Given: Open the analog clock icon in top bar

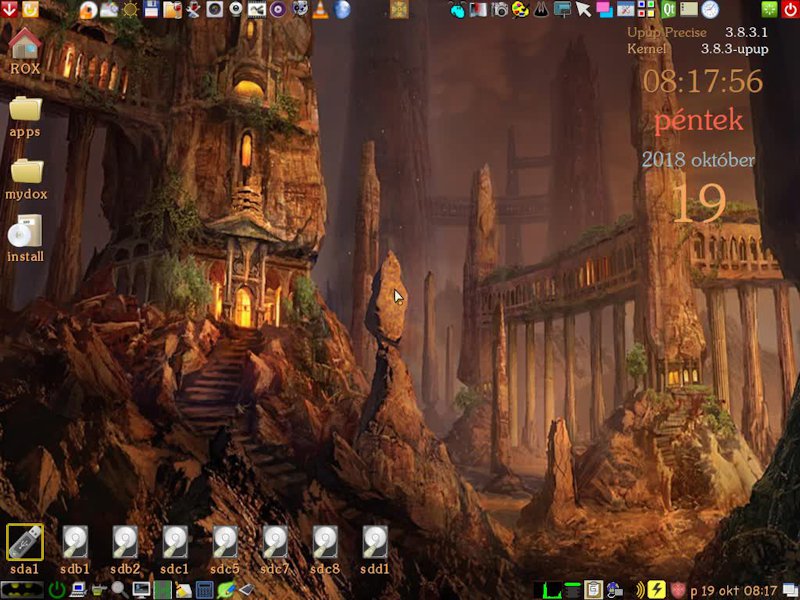Looking at the screenshot, I should 710,10.
